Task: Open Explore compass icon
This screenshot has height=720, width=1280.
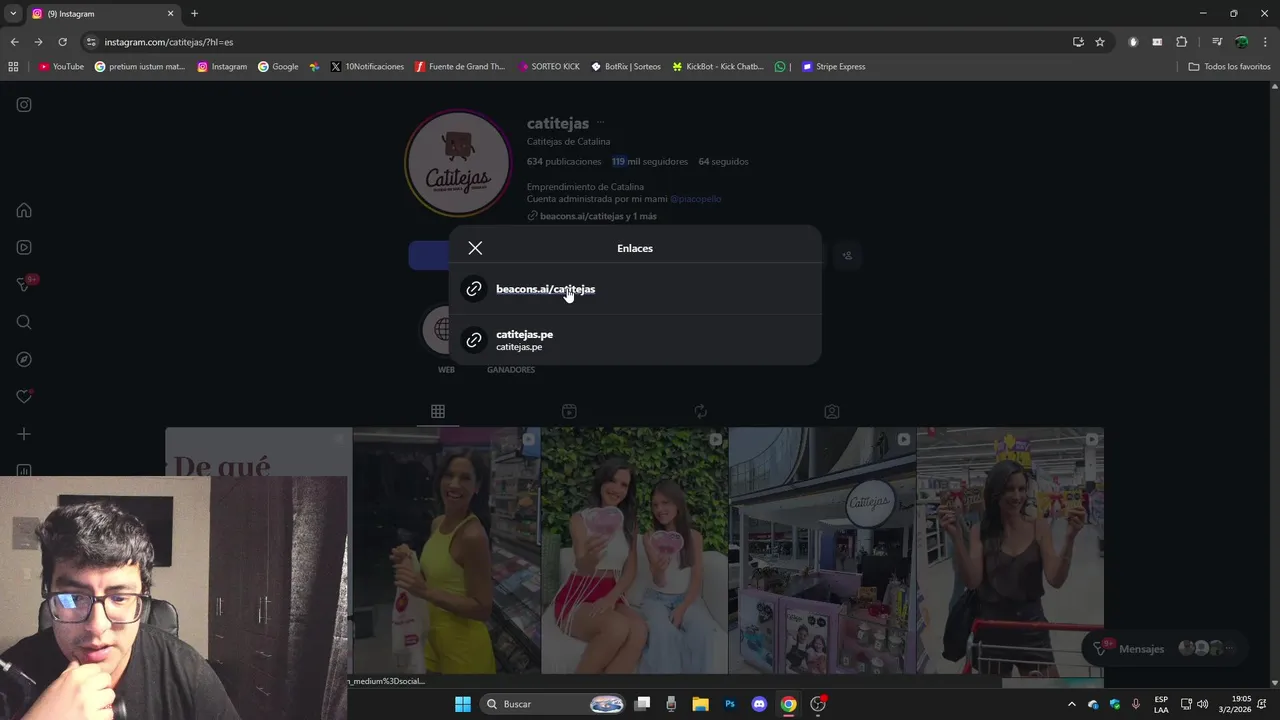Action: pyautogui.click(x=24, y=360)
